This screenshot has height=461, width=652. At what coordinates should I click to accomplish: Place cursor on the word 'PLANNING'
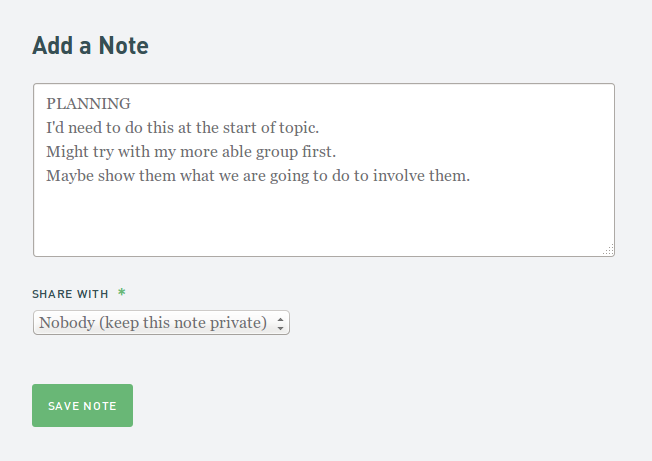pyautogui.click(x=88, y=103)
